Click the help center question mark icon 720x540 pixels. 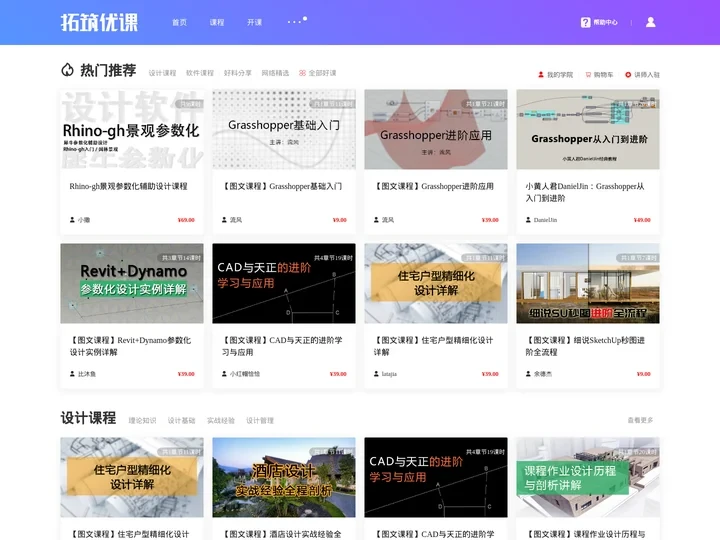pos(585,22)
